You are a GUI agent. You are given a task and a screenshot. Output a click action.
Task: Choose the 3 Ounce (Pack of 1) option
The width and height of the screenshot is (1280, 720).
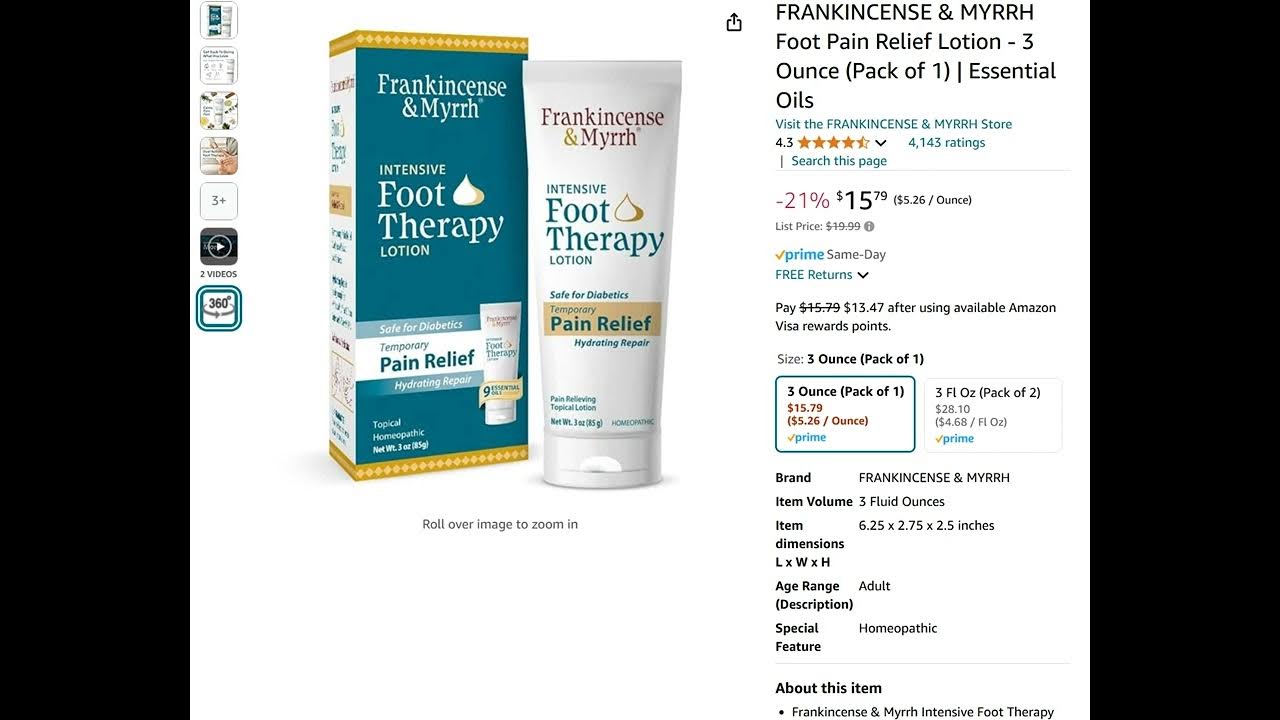pos(845,414)
